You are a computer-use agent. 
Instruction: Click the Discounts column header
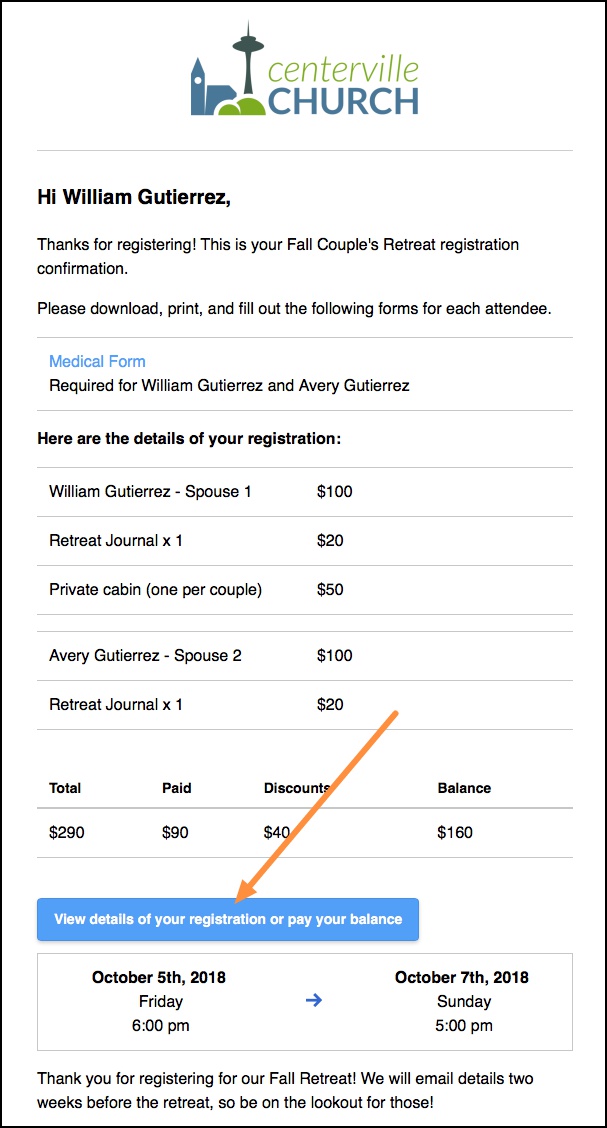[297, 788]
